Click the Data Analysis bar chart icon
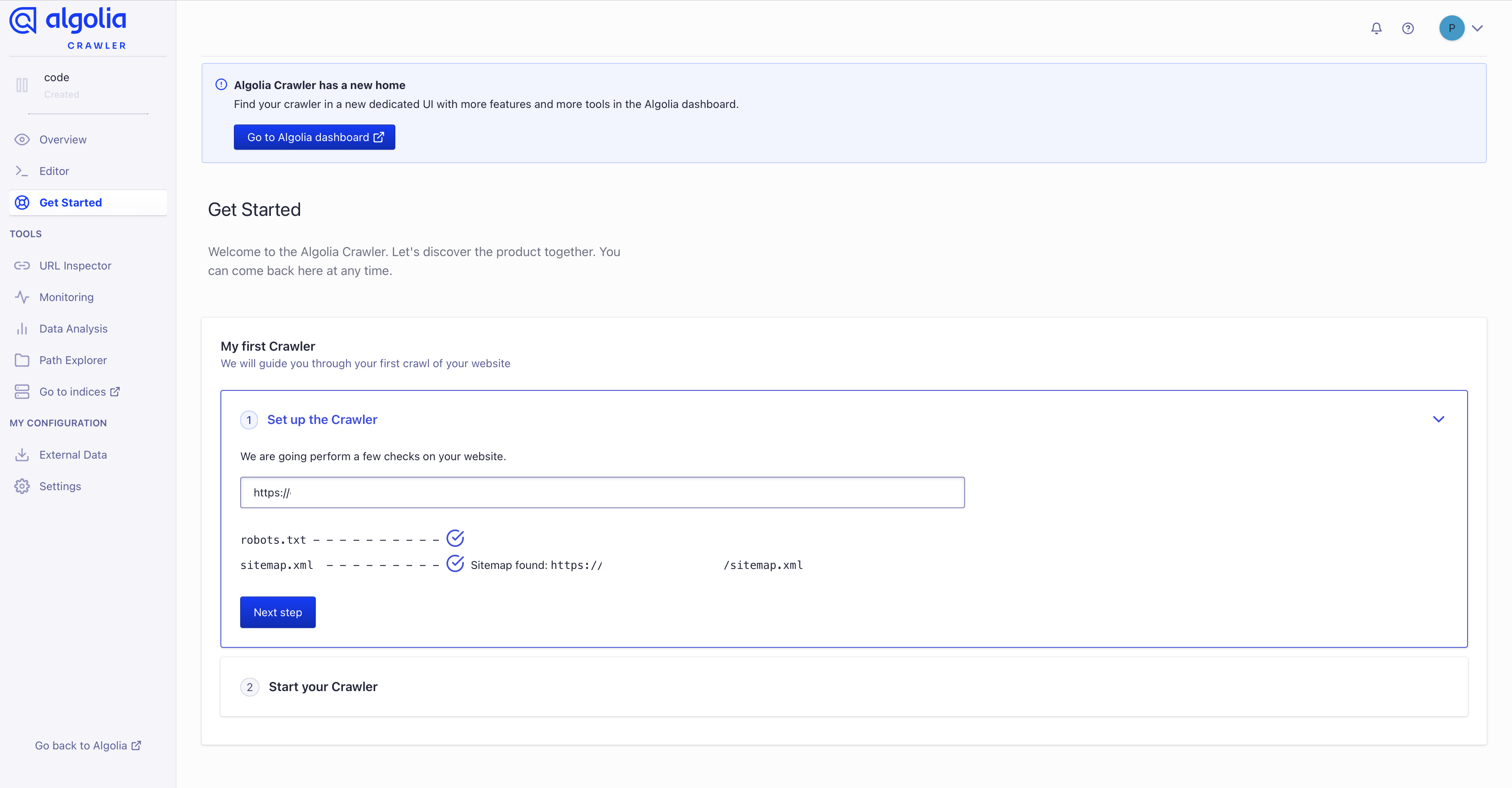The width and height of the screenshot is (1512, 788). (x=22, y=329)
